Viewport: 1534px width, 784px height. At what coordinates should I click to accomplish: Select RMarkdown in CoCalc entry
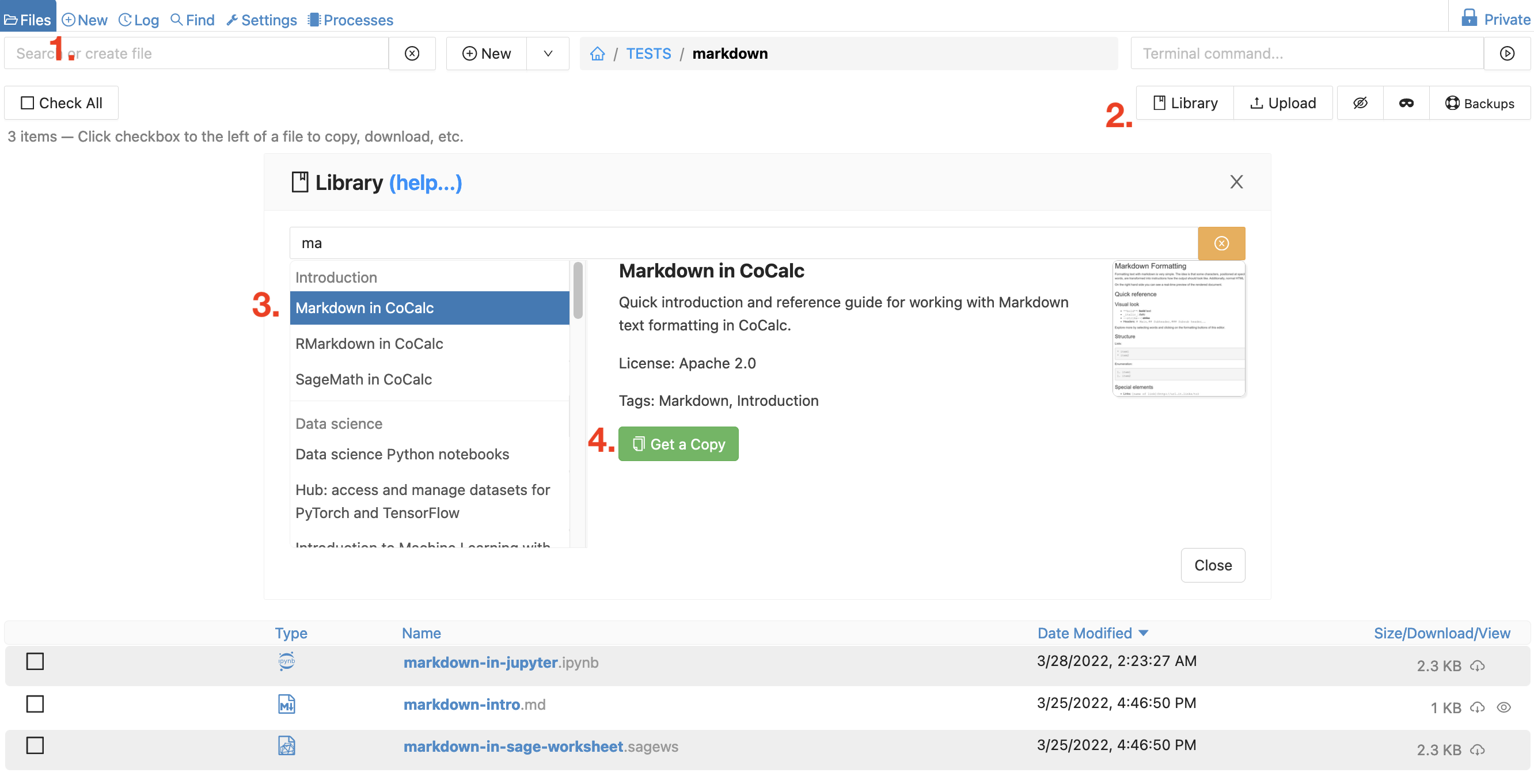[369, 344]
